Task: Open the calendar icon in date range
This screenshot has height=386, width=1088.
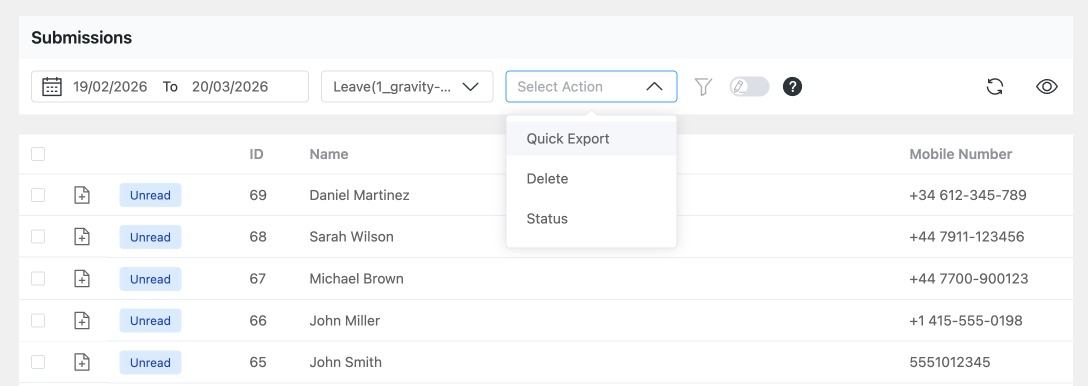Action: tap(52, 87)
